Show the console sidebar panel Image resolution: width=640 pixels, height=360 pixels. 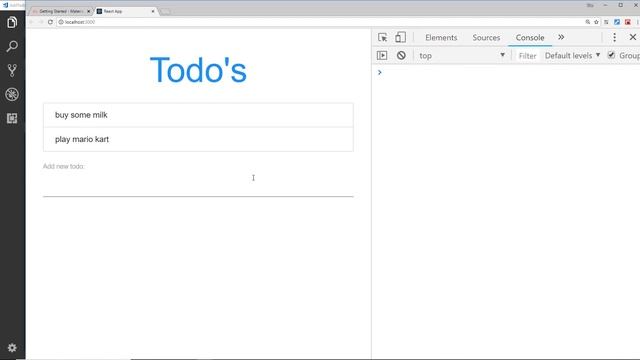click(382, 56)
